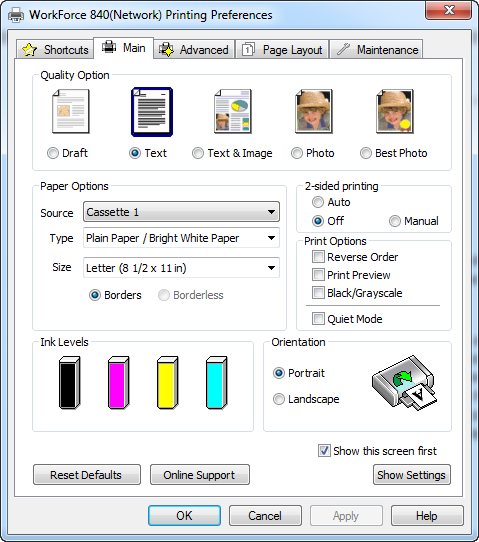The image size is (479, 542).
Task: Expand the paper Source dropdown
Action: coord(181,212)
